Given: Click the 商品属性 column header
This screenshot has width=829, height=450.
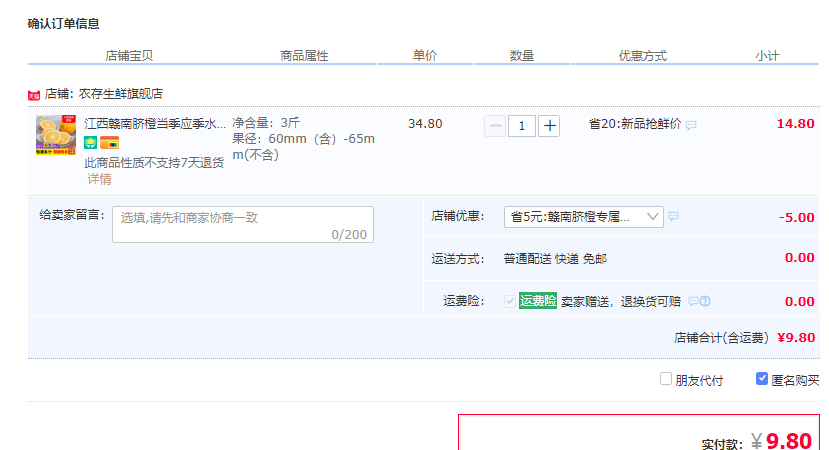Looking at the screenshot, I should (304, 56).
